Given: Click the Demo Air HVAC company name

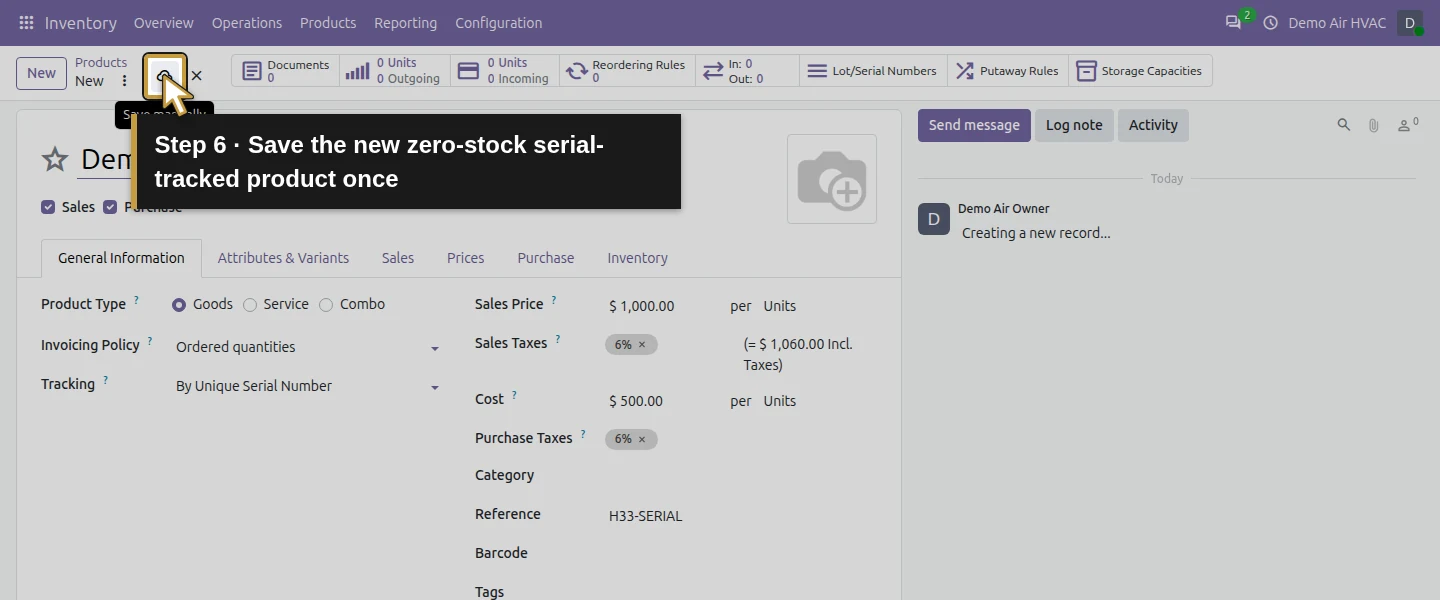Looking at the screenshot, I should click(1337, 22).
